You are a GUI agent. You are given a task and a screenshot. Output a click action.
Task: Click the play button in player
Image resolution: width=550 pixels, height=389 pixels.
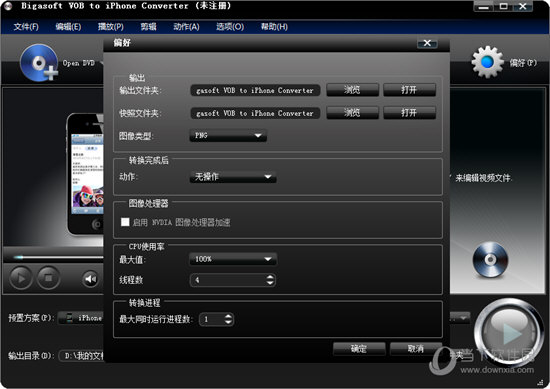coord(21,278)
